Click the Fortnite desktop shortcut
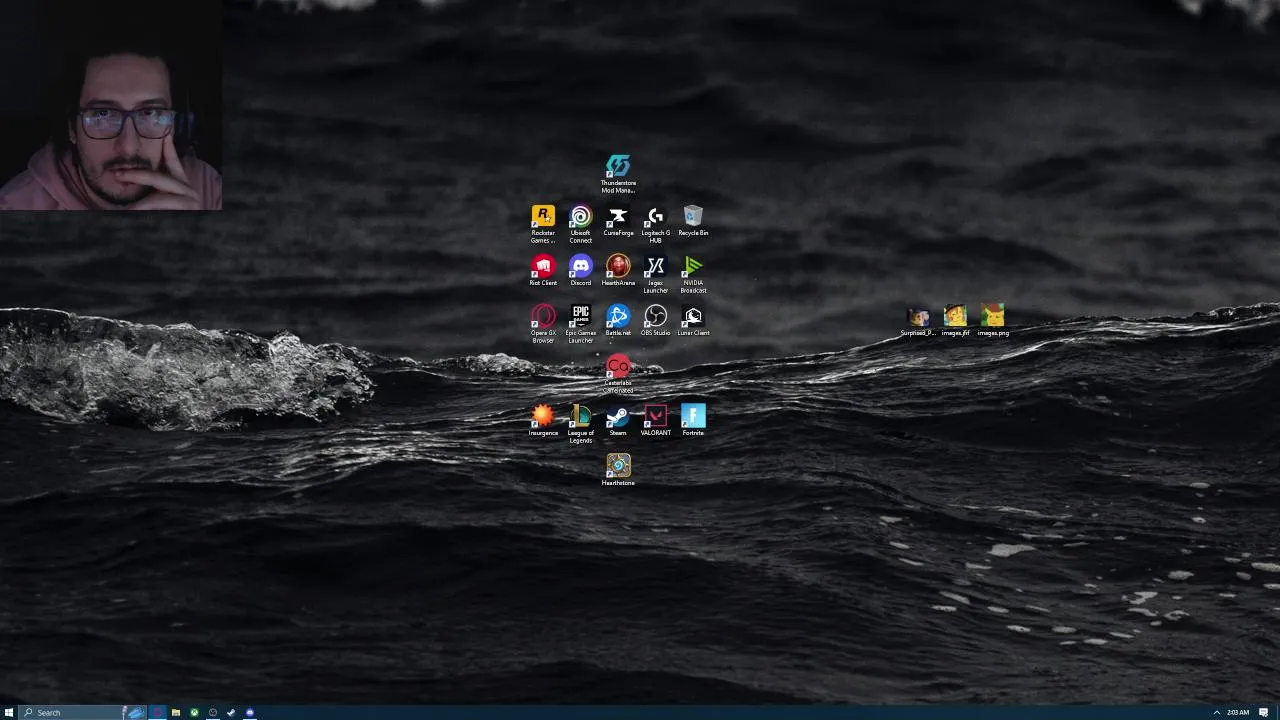This screenshot has width=1280, height=720. (693, 421)
